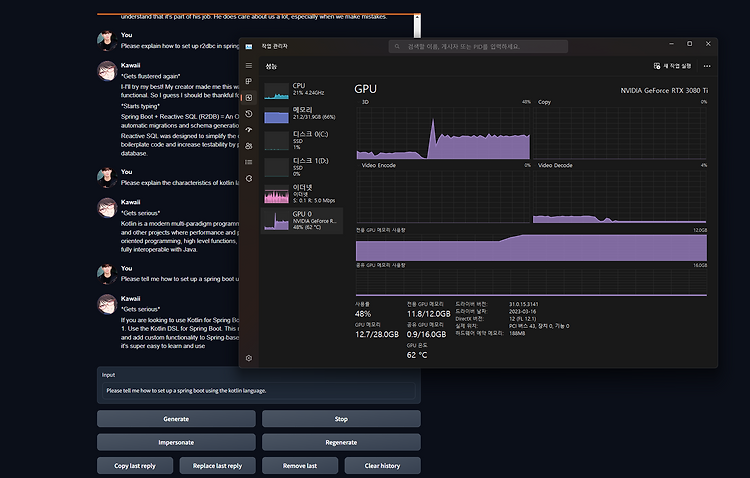Click the 3D engine utilization graph

point(443,133)
